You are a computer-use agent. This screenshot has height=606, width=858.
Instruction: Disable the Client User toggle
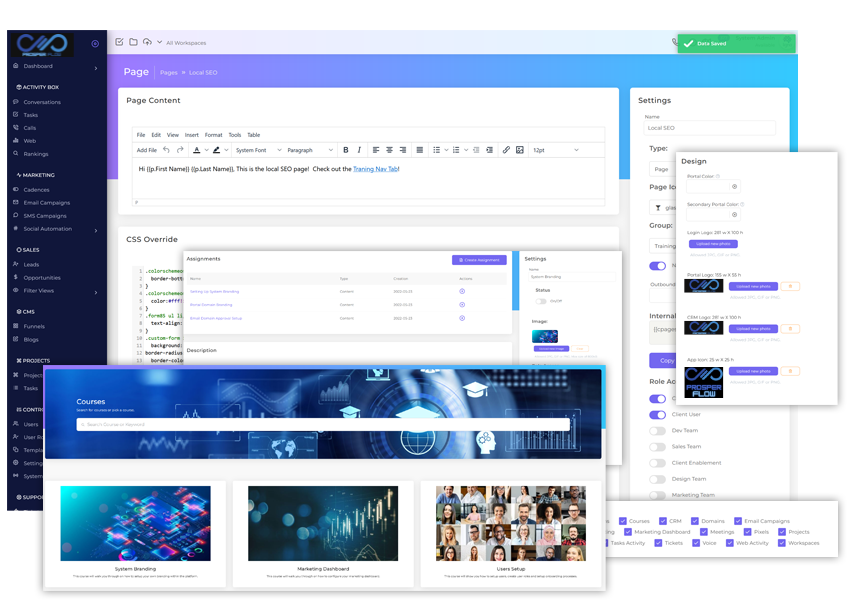point(656,414)
